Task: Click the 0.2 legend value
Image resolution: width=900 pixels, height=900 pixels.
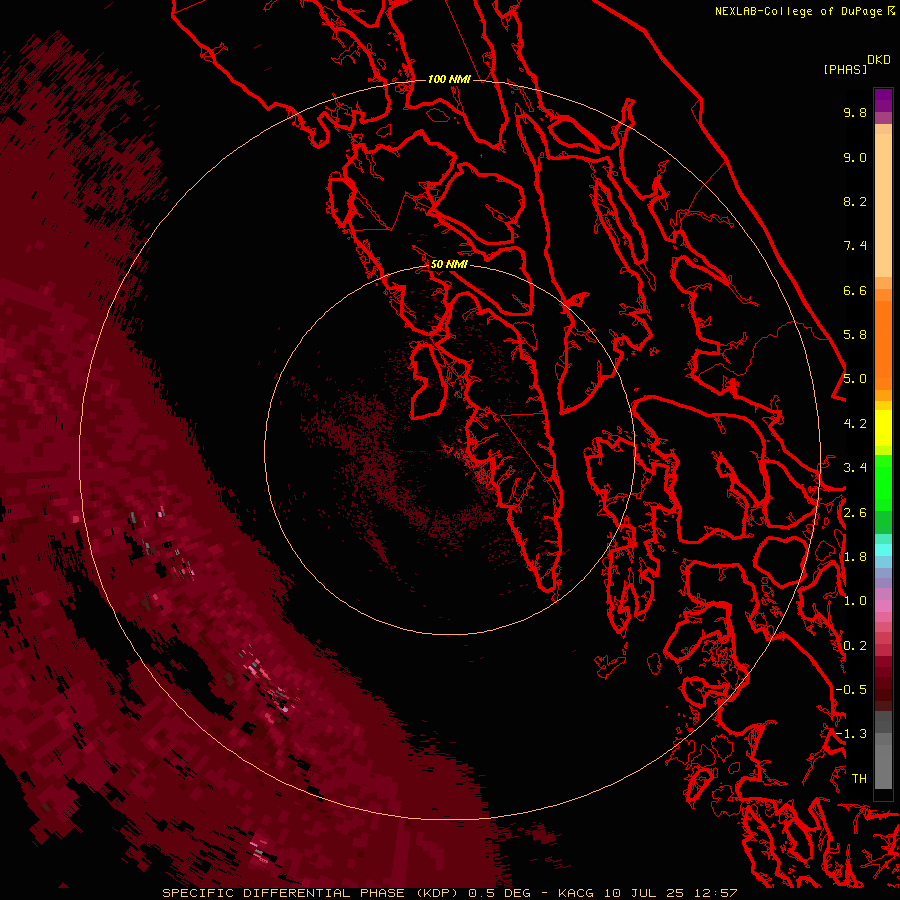Action: [855, 646]
